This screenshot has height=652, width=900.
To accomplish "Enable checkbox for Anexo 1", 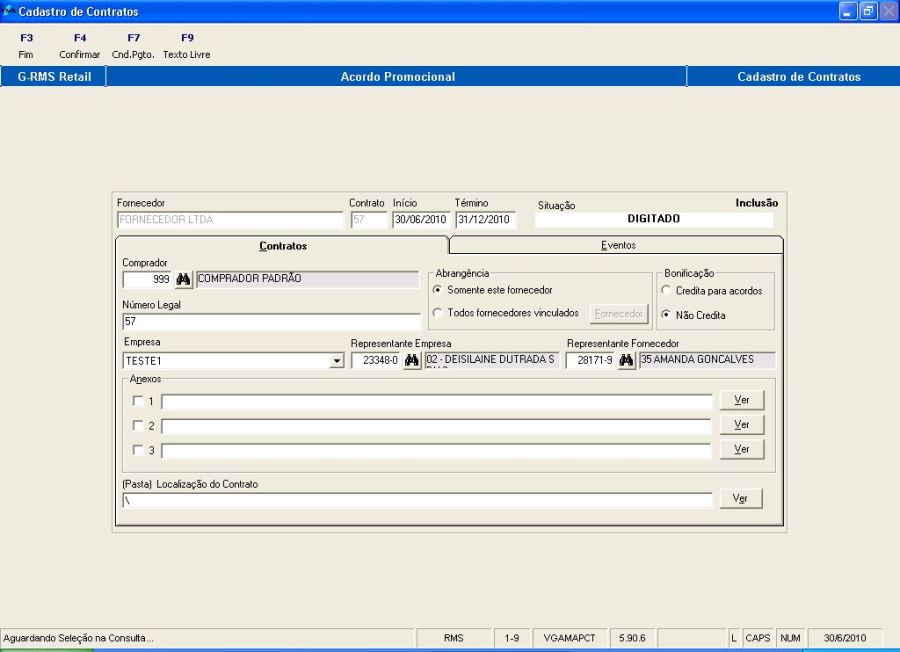I will (138, 401).
